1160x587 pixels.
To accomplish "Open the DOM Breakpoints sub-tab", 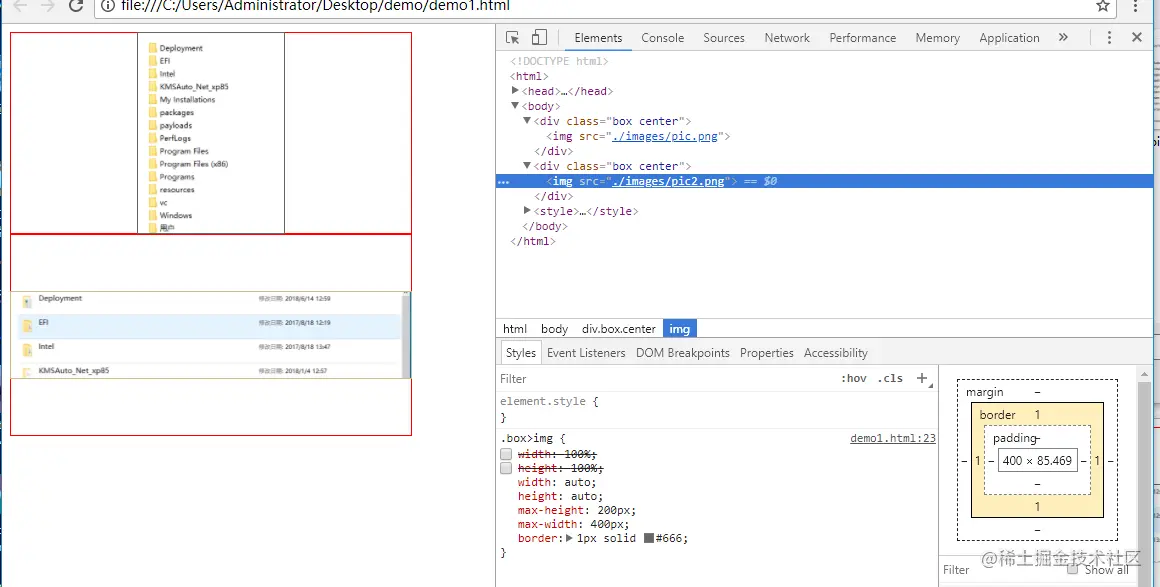I will 683,353.
